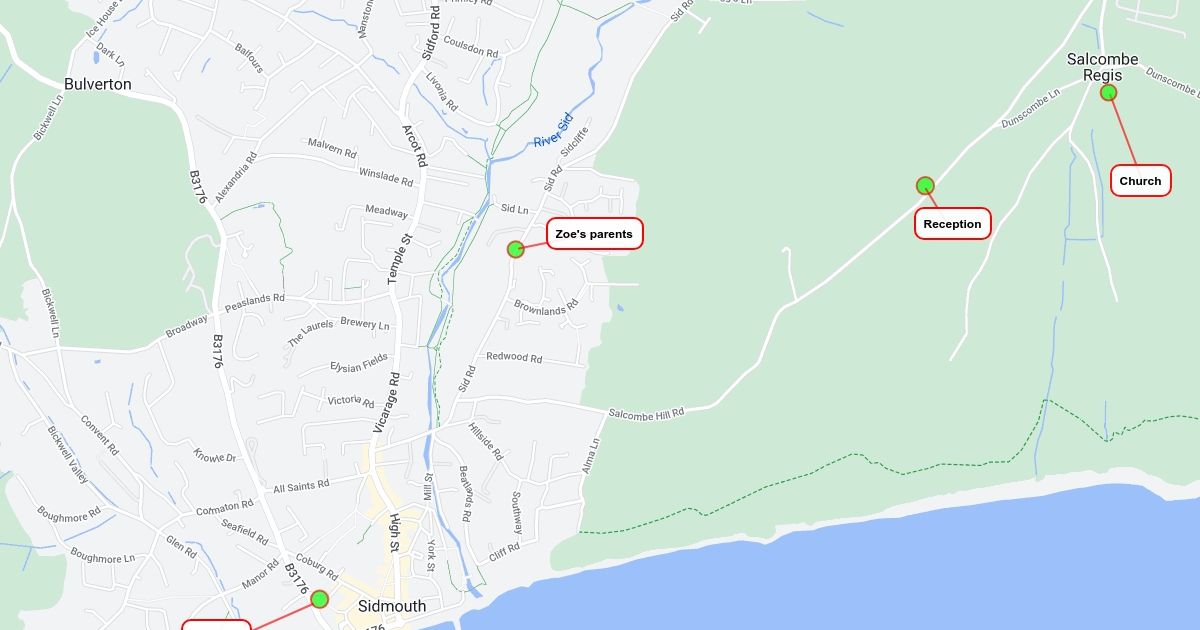Click the River Sid label

(553, 132)
